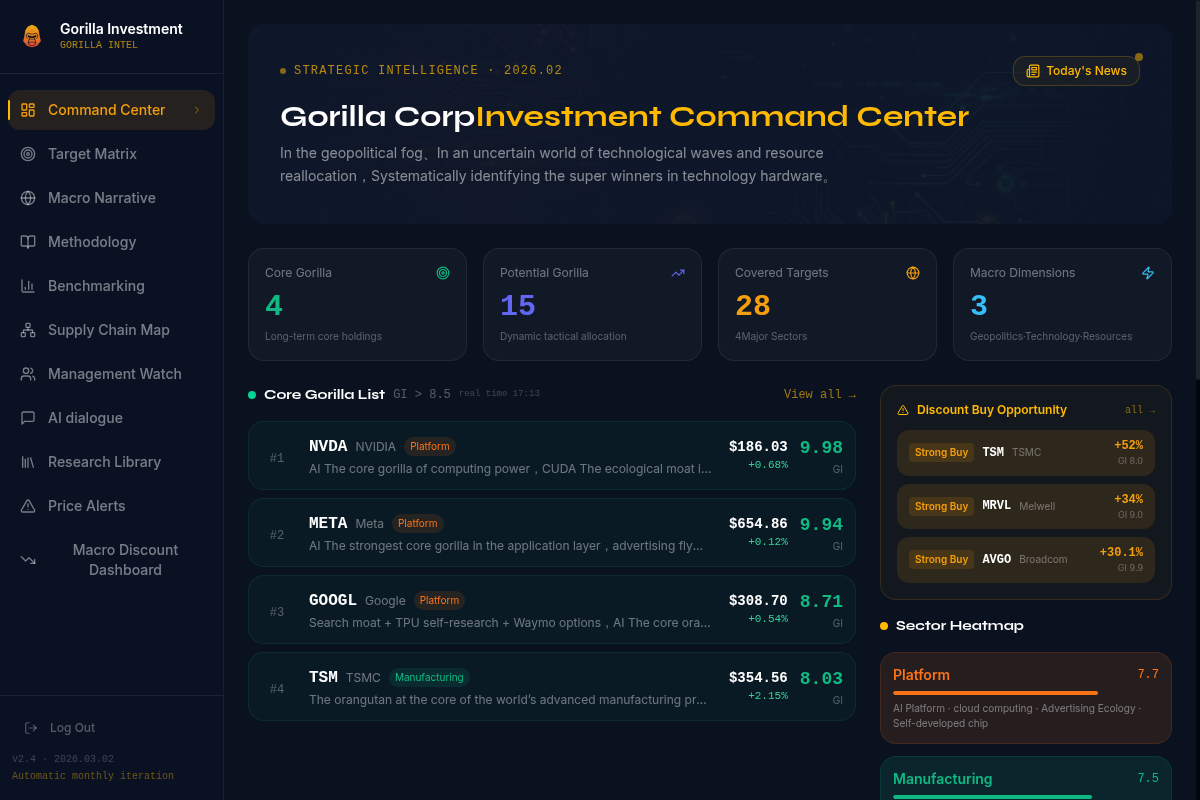Screen dimensions: 1200x800
Task: Open the Platform sector heatmap card
Action: (x=1025, y=698)
